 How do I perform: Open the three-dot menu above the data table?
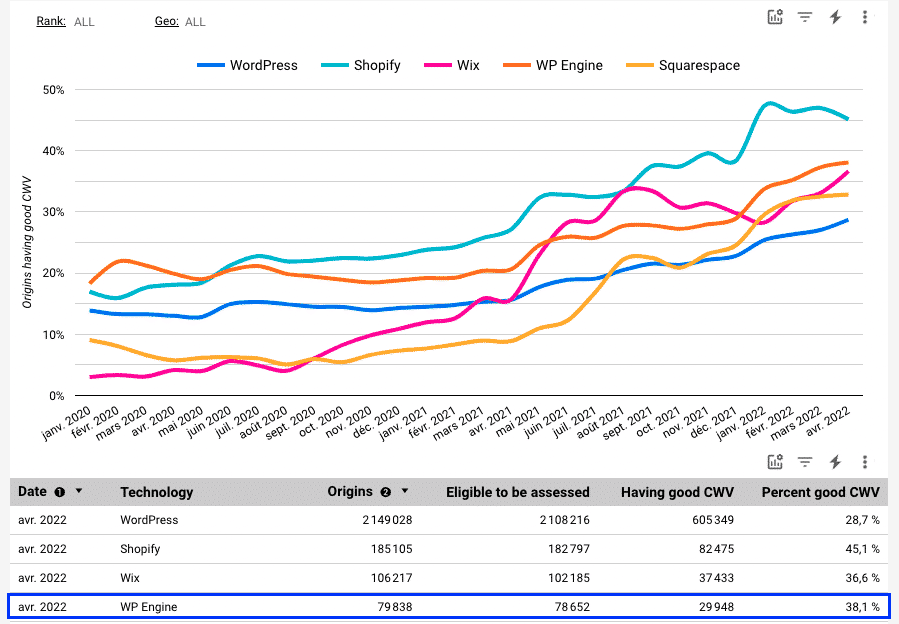pos(865,462)
